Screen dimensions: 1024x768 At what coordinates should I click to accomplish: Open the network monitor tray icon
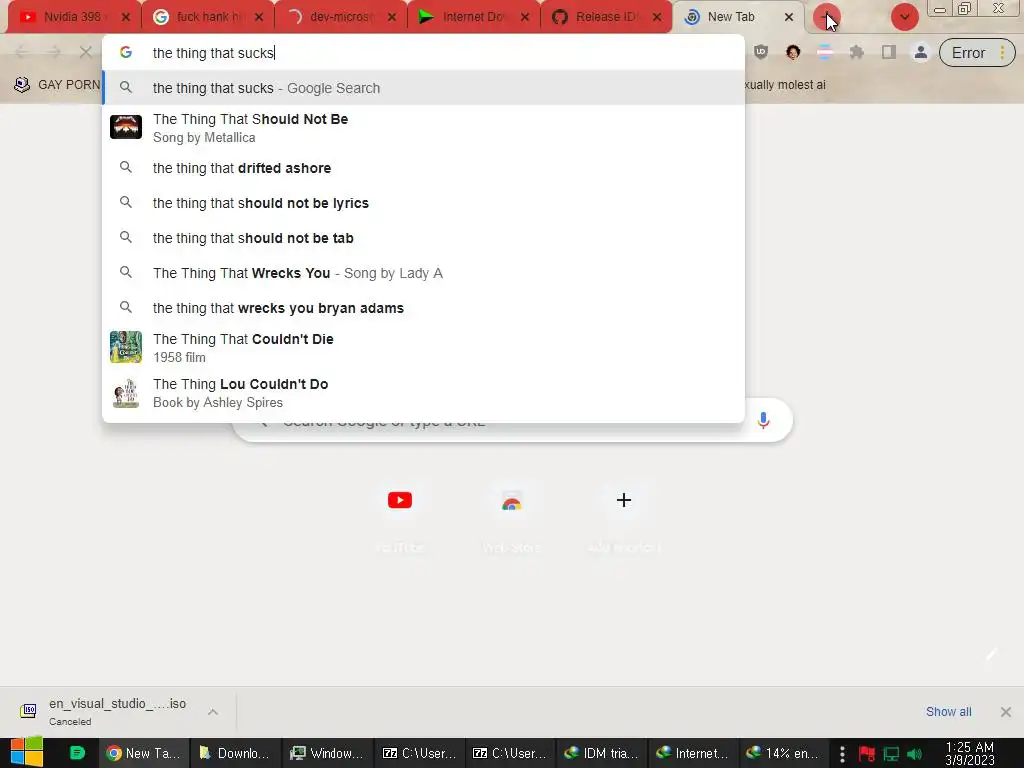[891, 754]
